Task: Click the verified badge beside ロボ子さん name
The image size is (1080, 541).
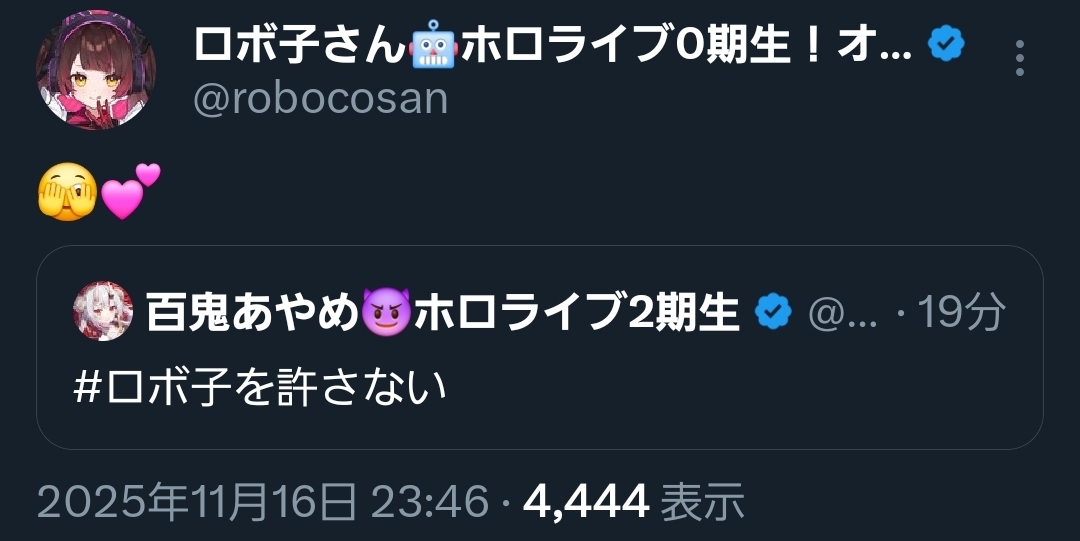Action: pyautogui.click(x=946, y=45)
